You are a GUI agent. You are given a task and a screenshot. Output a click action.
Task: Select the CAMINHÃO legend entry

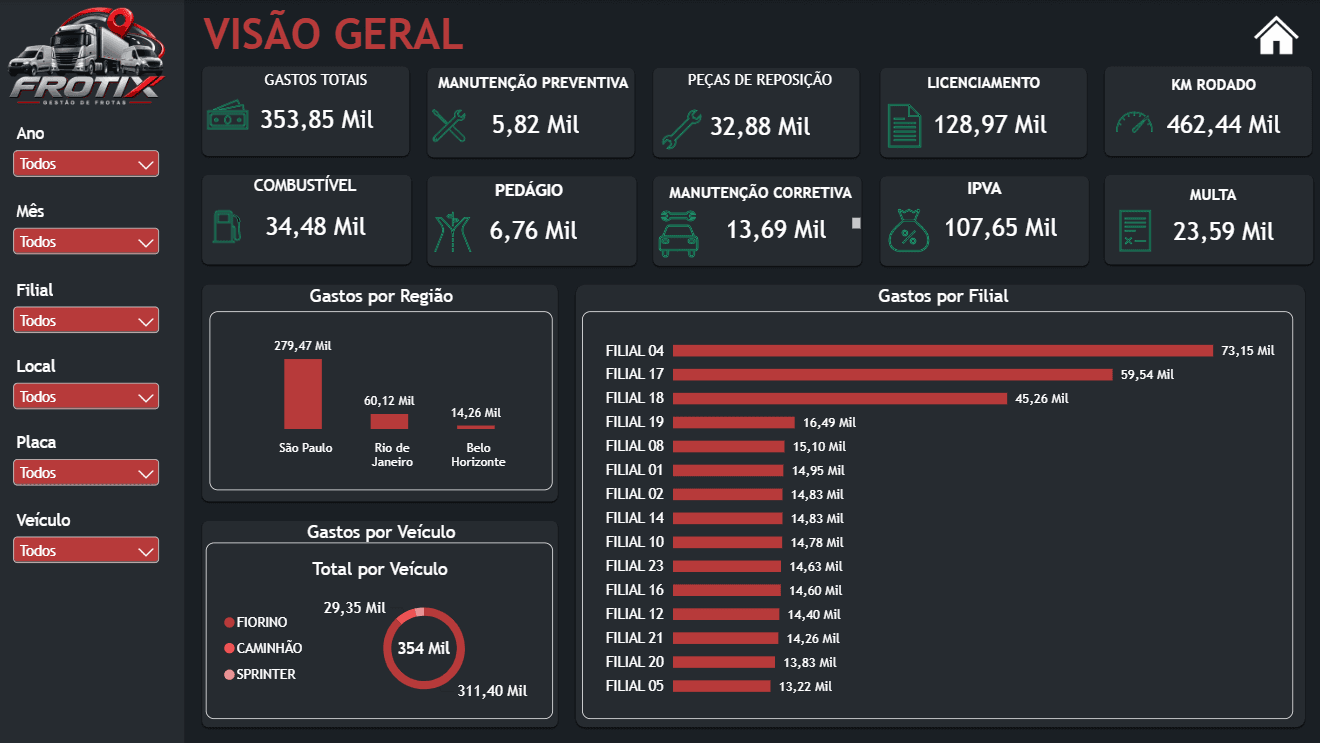click(x=264, y=648)
